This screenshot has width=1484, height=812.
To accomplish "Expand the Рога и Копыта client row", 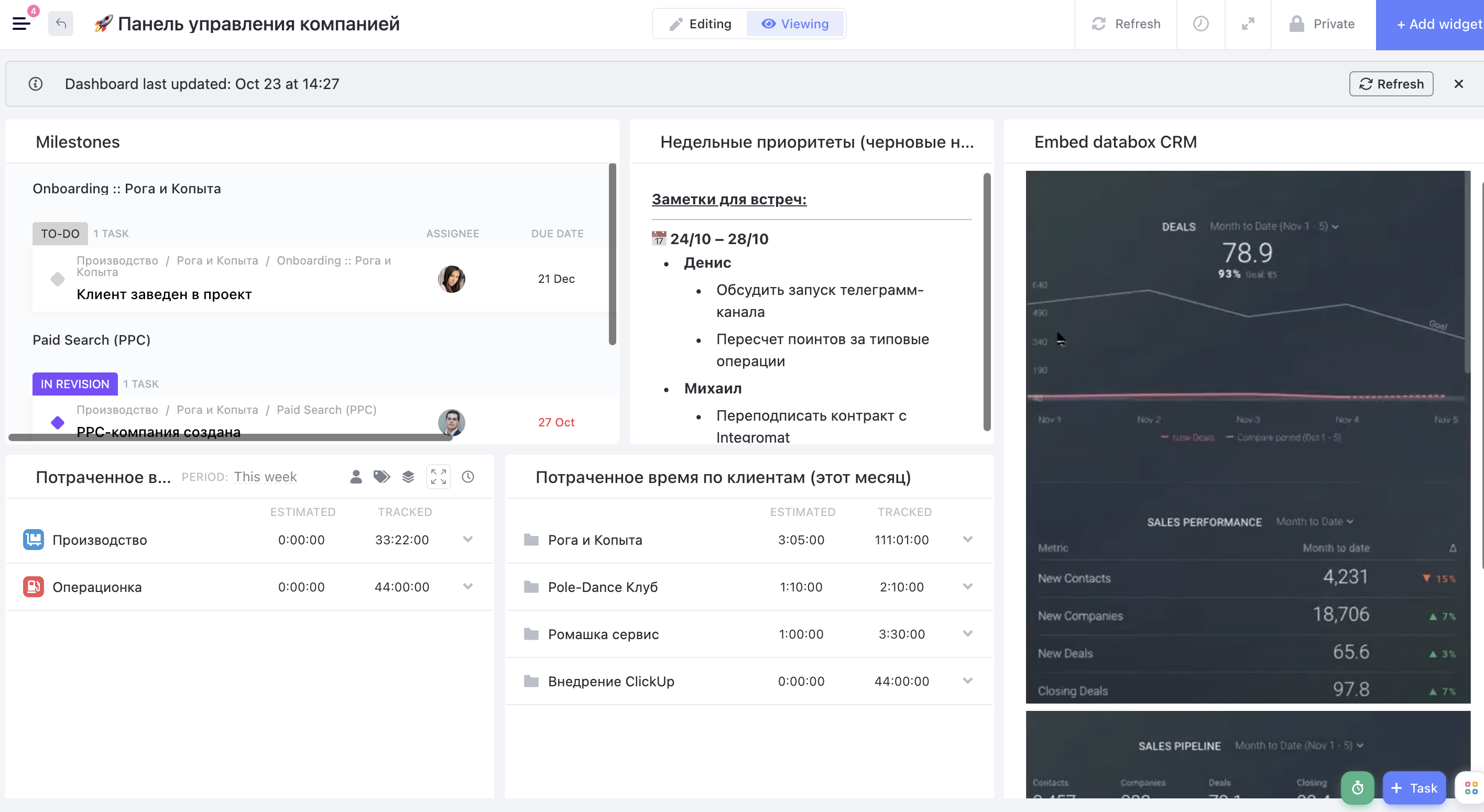I will point(968,540).
